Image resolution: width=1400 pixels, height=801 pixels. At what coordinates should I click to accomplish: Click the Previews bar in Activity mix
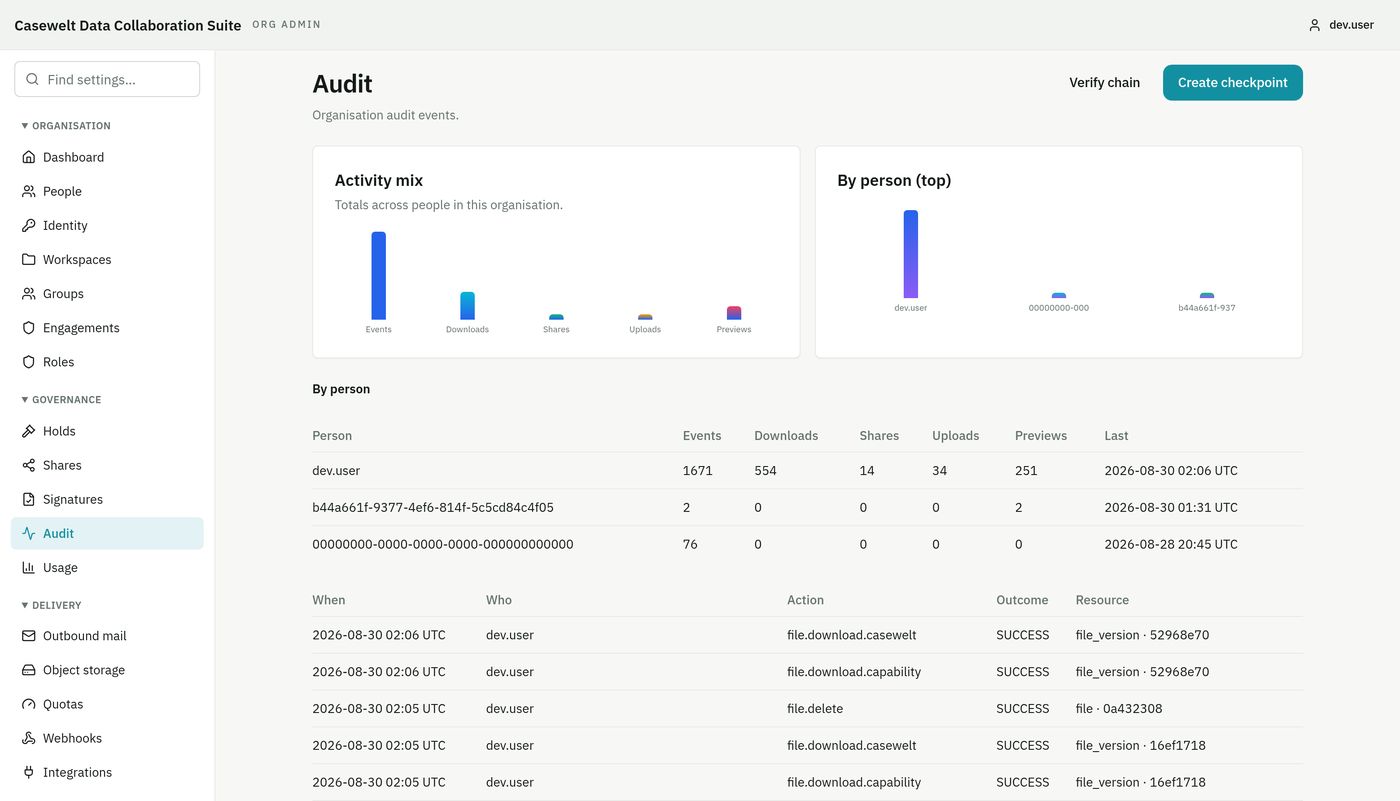[x=734, y=313]
